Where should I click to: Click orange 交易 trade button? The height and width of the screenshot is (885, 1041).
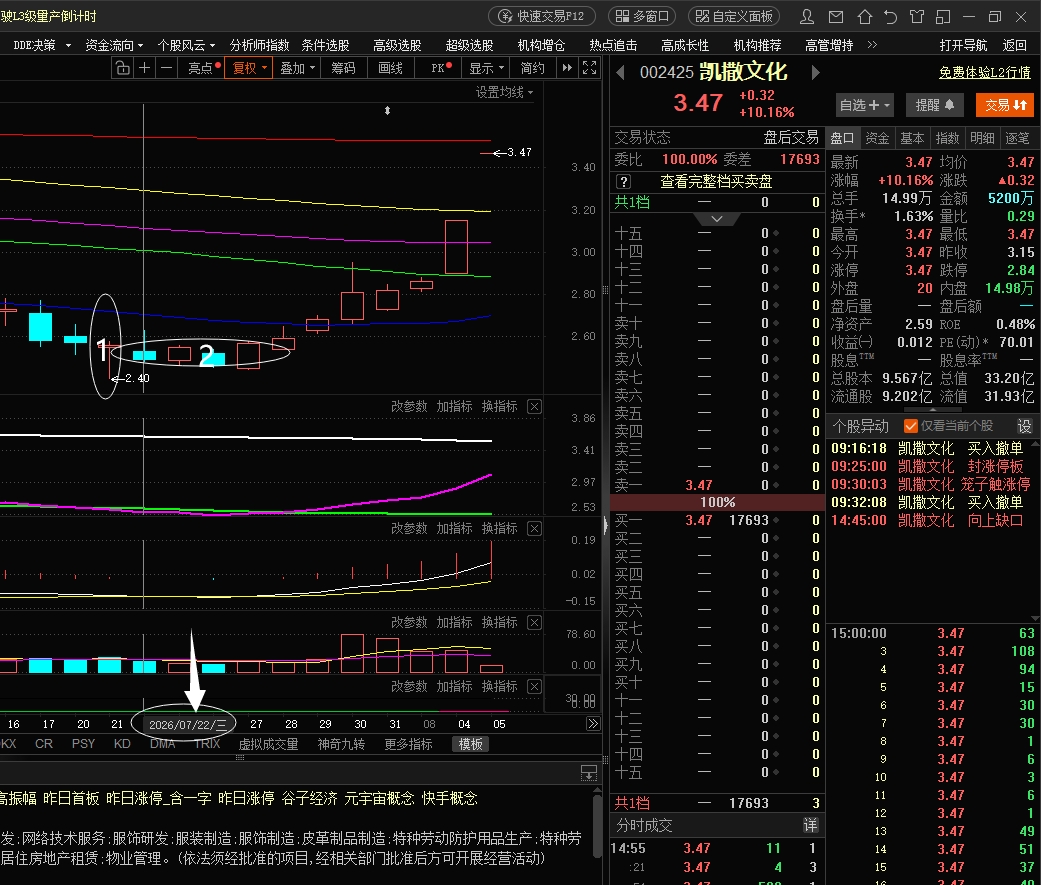[1004, 105]
